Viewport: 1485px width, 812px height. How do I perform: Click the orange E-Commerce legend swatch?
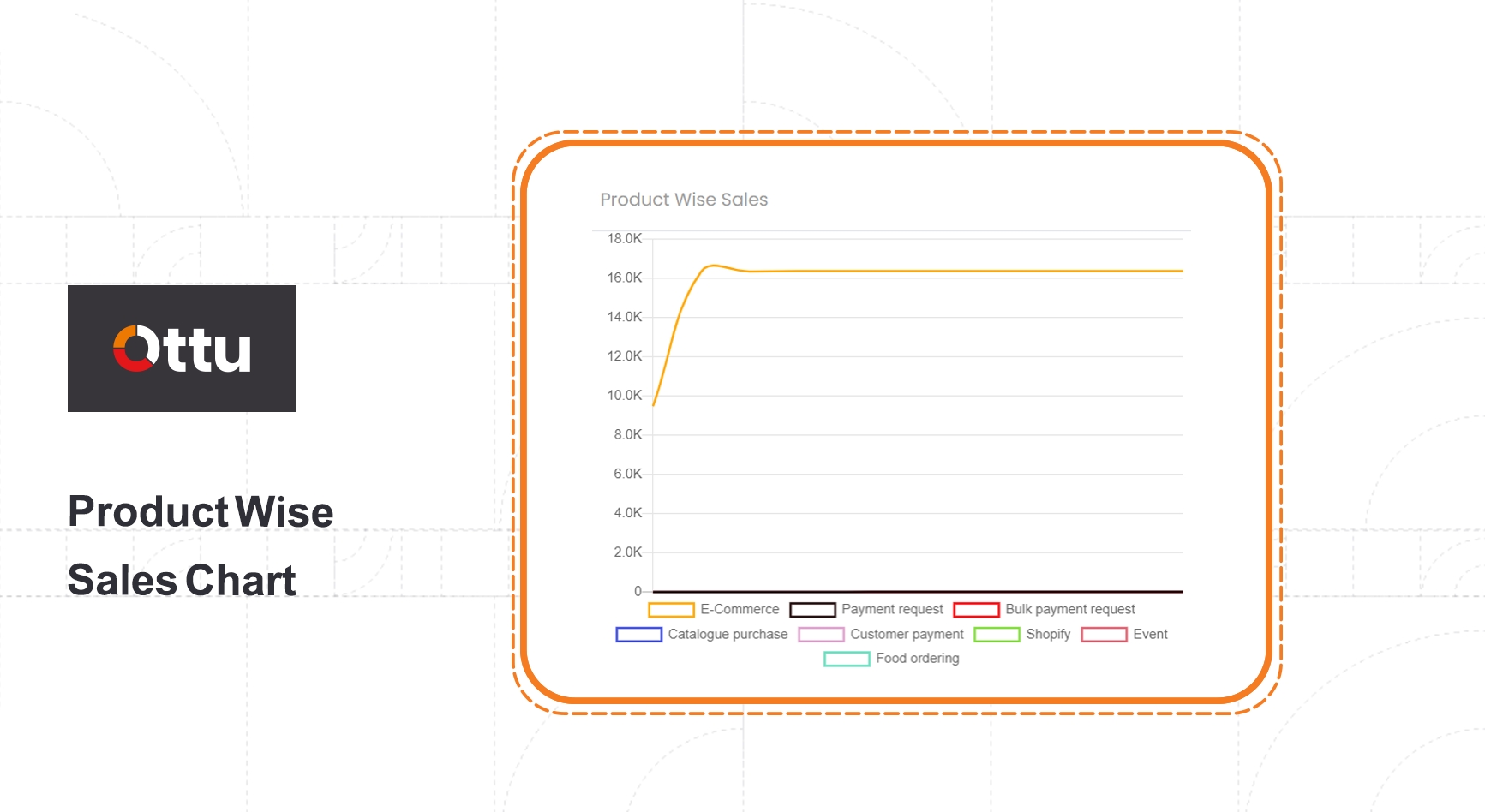click(671, 610)
